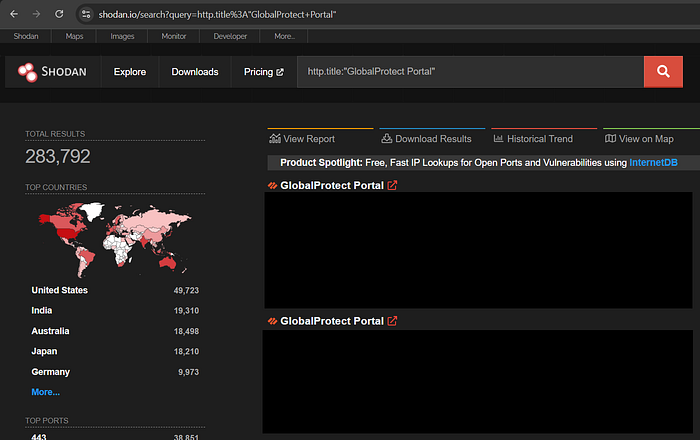The height and width of the screenshot is (440, 700).
Task: Click the Download Results icon
Action: [x=386, y=138]
